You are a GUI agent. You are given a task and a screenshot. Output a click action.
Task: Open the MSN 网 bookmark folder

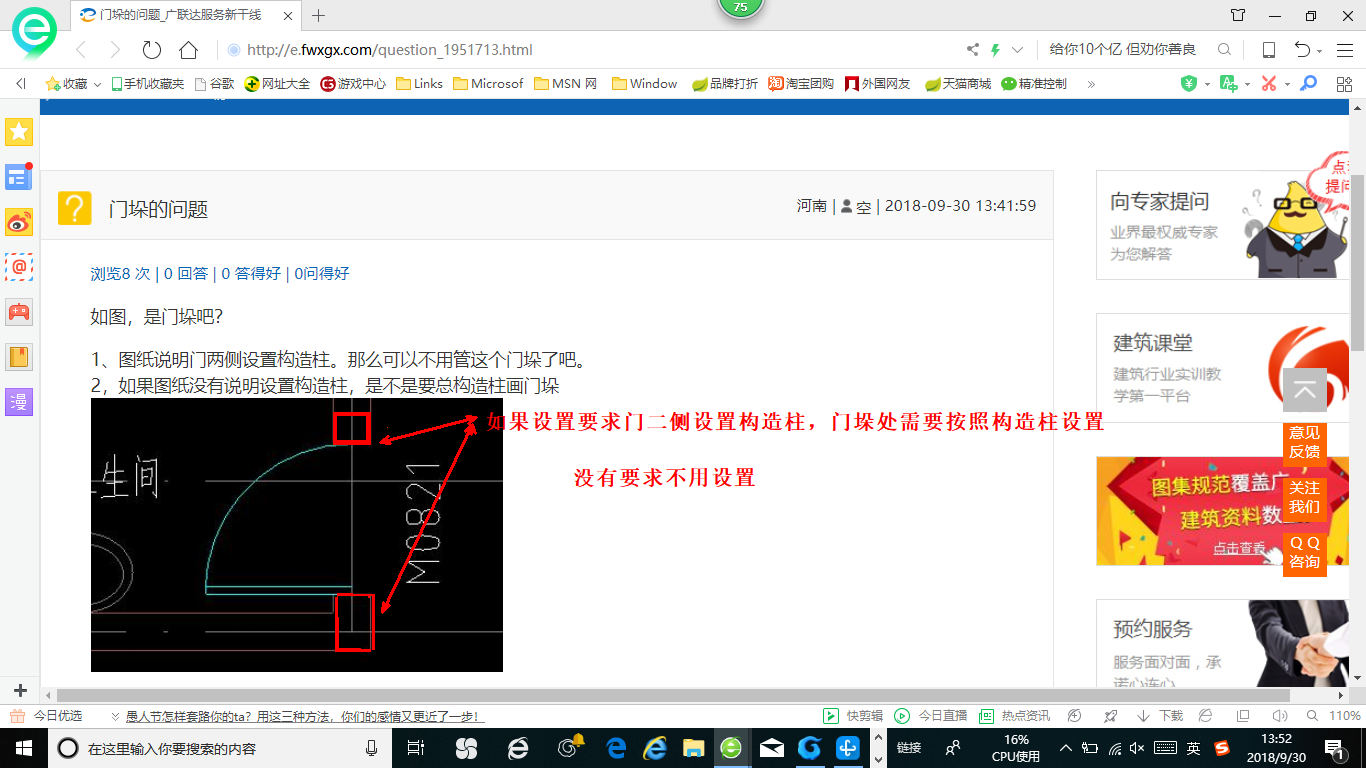tap(565, 84)
